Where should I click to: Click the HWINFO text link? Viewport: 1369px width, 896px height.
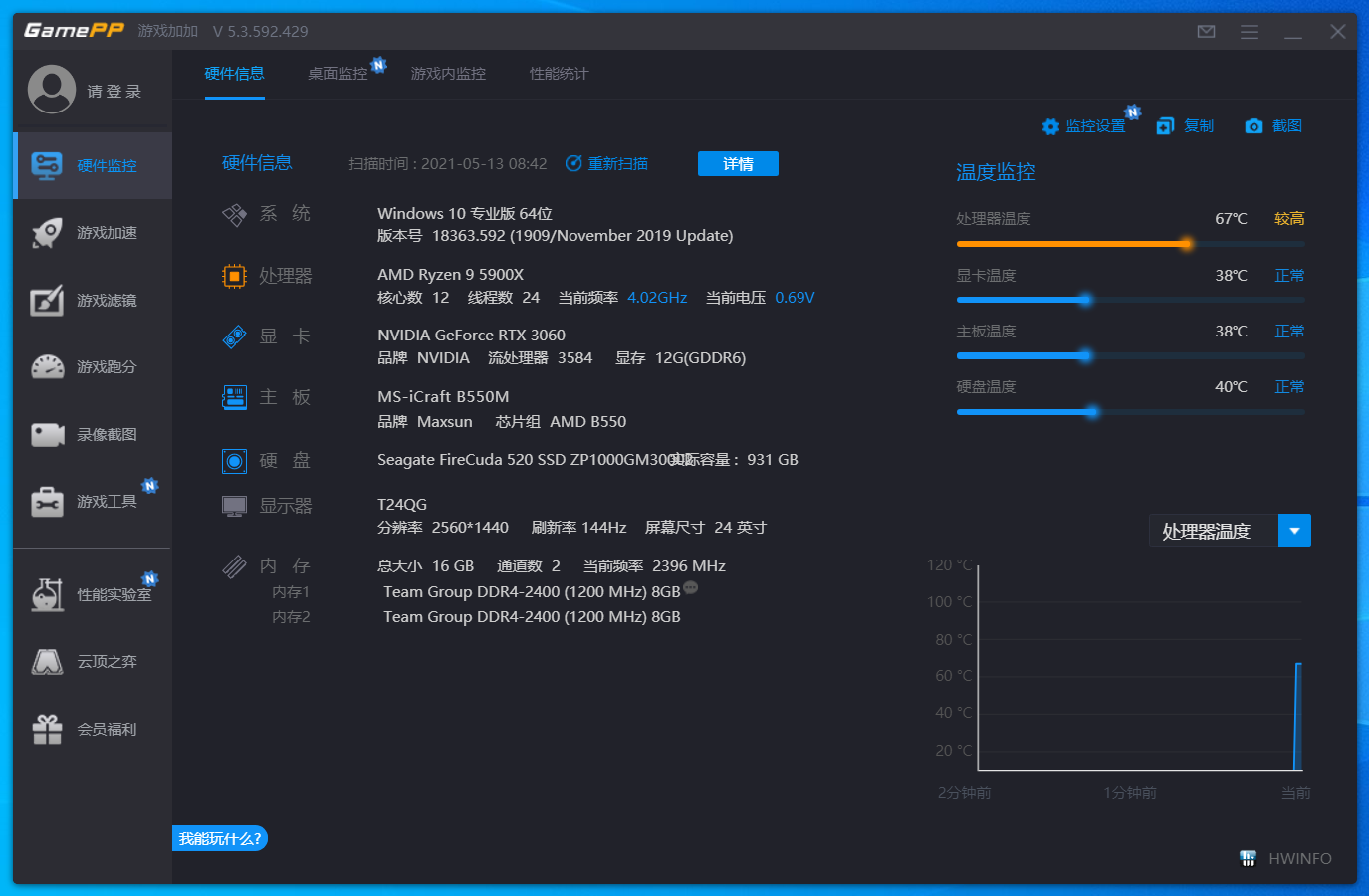point(1300,858)
